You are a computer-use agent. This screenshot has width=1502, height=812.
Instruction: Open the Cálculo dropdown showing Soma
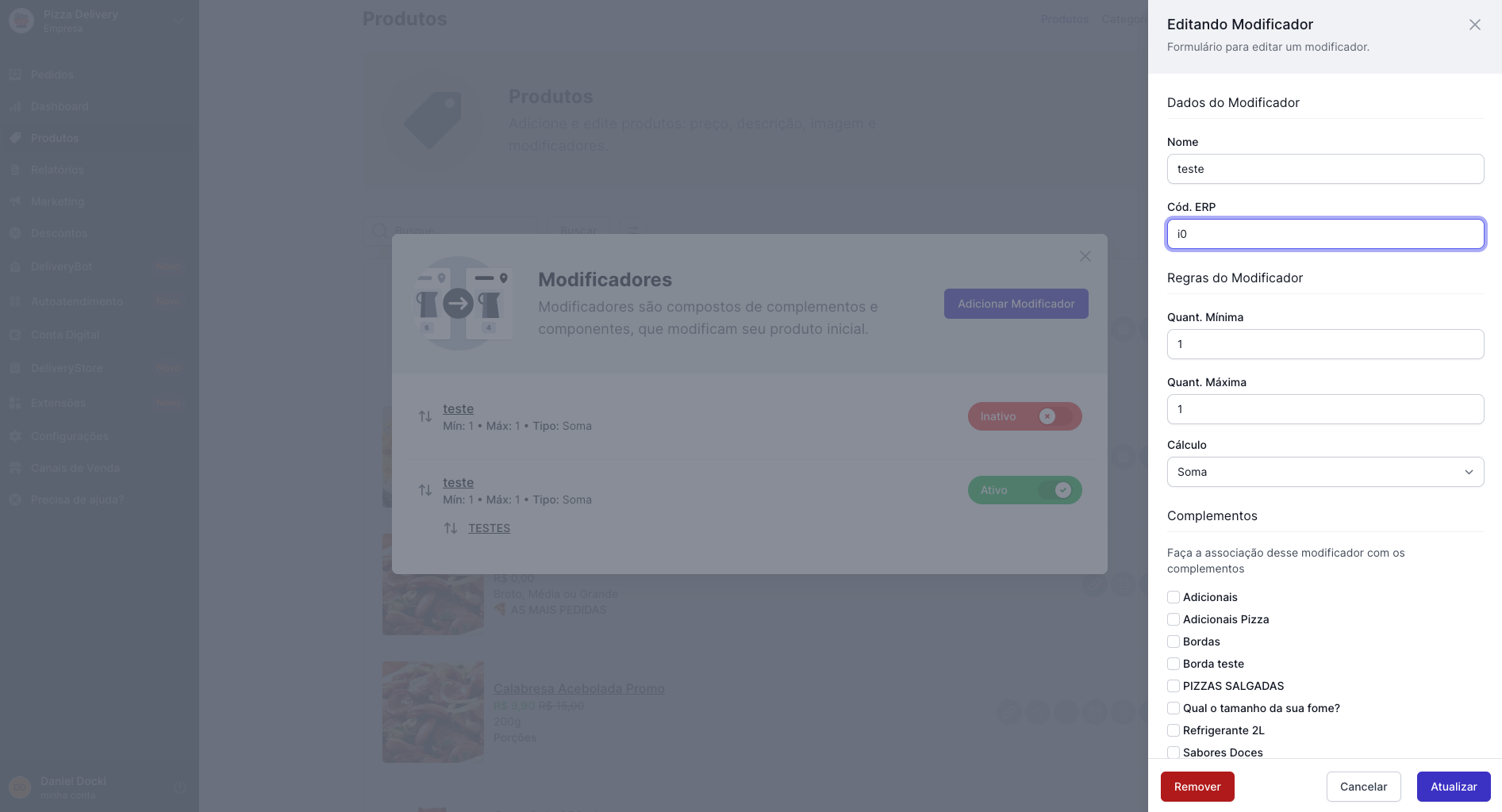coord(1325,472)
